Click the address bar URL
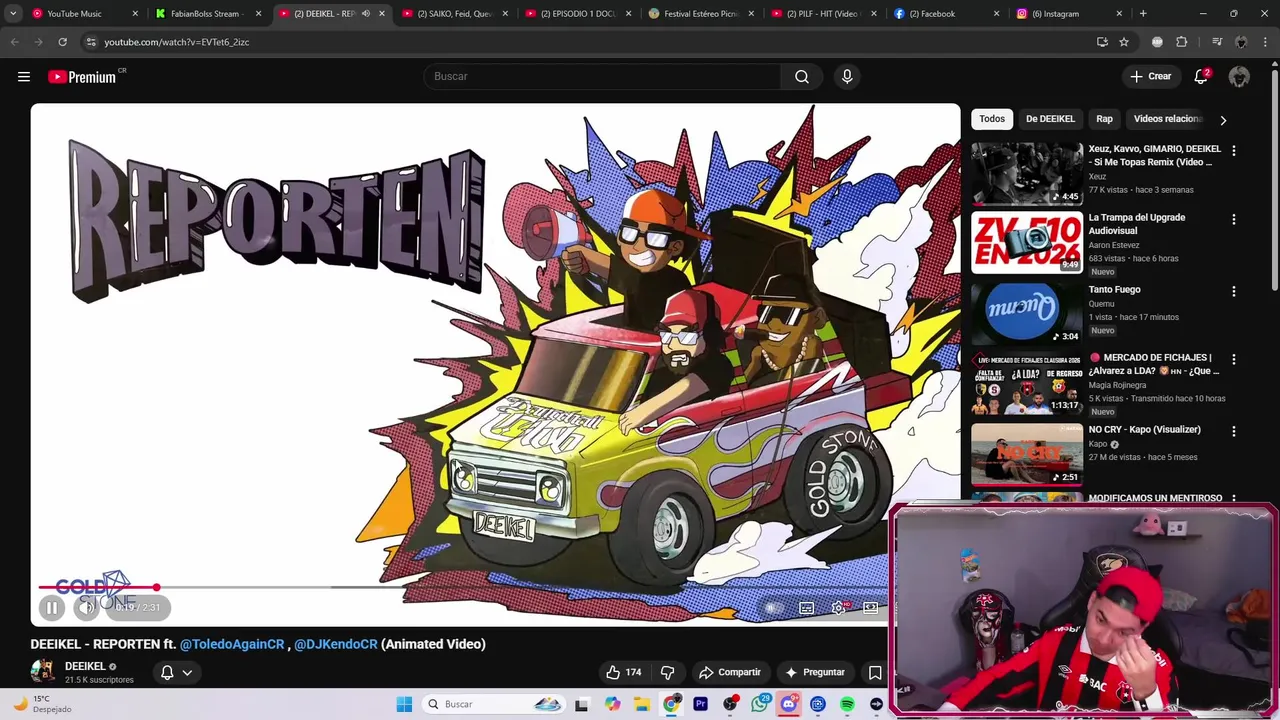The width and height of the screenshot is (1280, 720). tap(177, 42)
